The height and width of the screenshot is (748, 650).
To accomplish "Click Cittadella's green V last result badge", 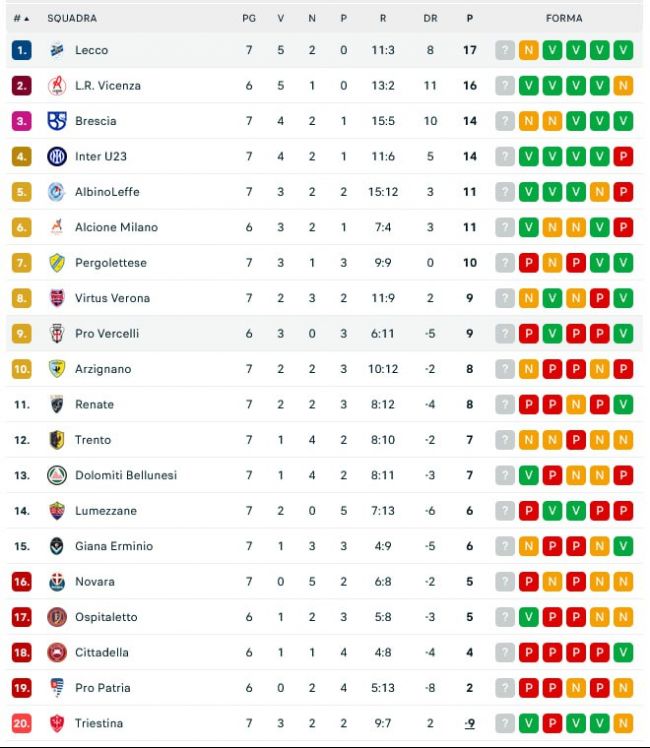I will (x=623, y=653).
